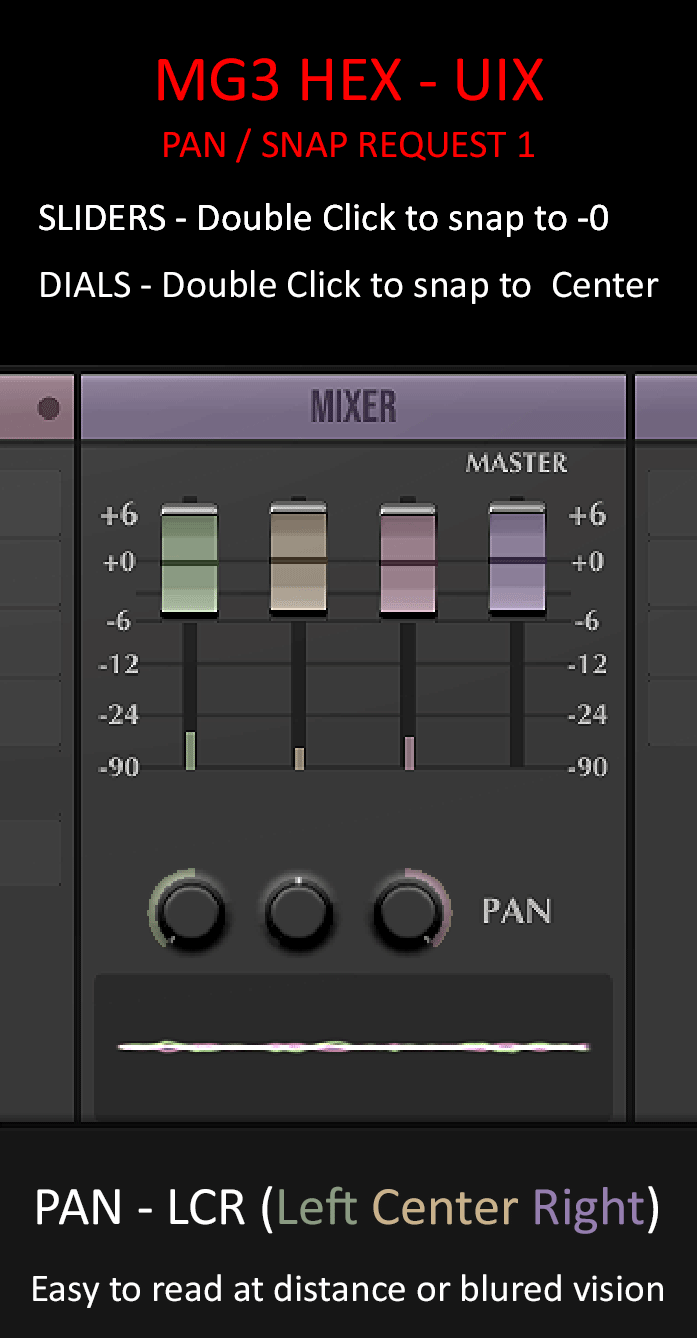Select the MIXER panel header
Screen dimensions: 697x1338
tap(353, 408)
